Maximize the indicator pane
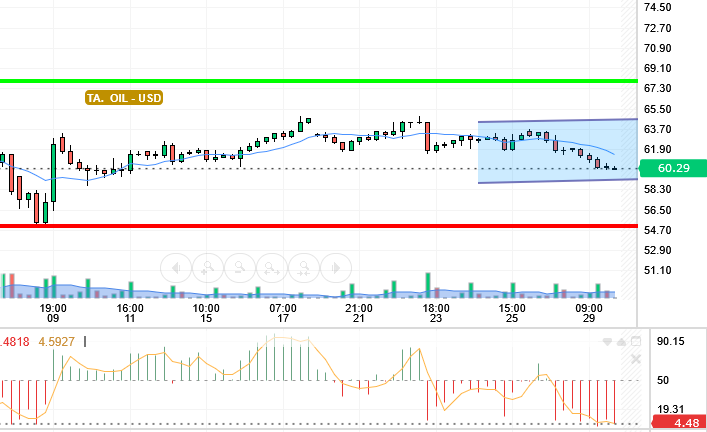 (x=636, y=341)
